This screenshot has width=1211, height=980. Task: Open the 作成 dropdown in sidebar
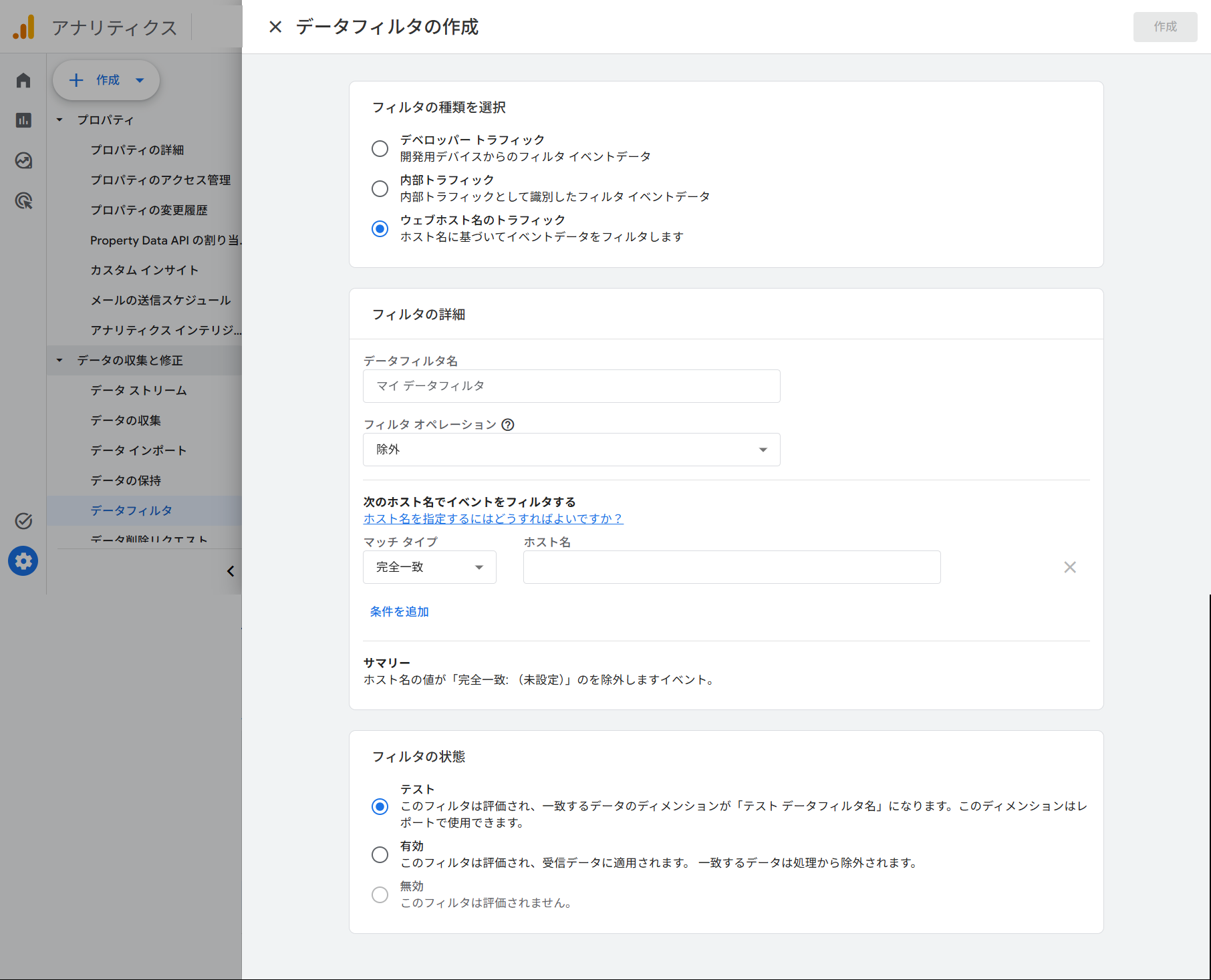point(106,80)
